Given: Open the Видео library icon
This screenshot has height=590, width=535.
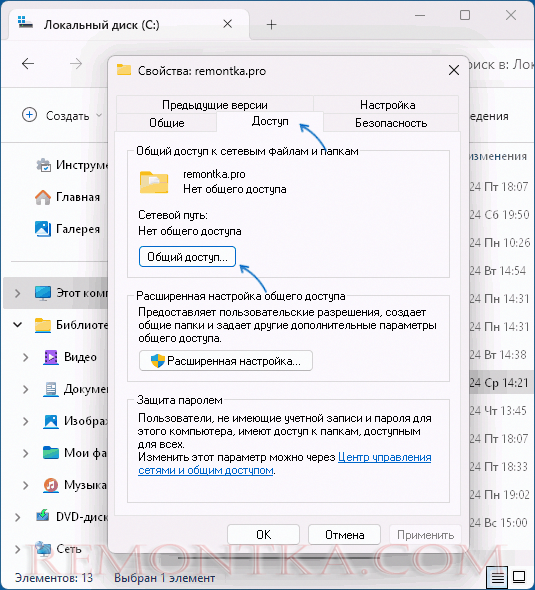Looking at the screenshot, I should pyautogui.click(x=51, y=357).
